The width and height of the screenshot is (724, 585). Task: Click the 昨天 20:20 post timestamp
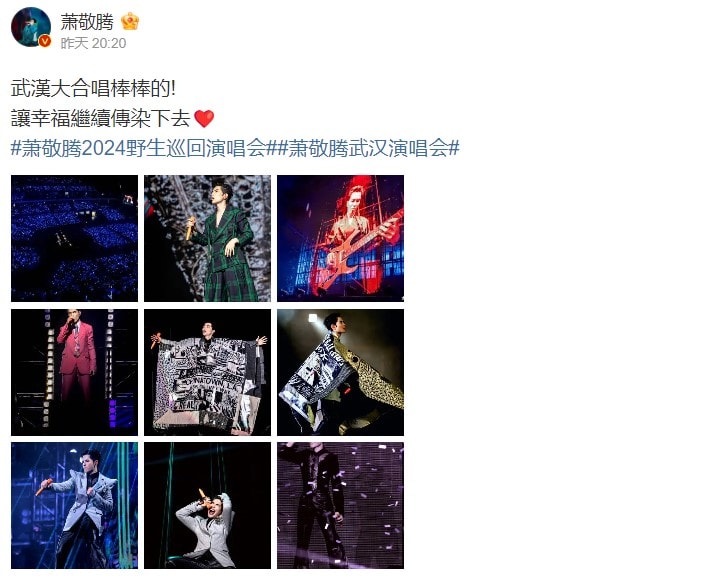93,43
